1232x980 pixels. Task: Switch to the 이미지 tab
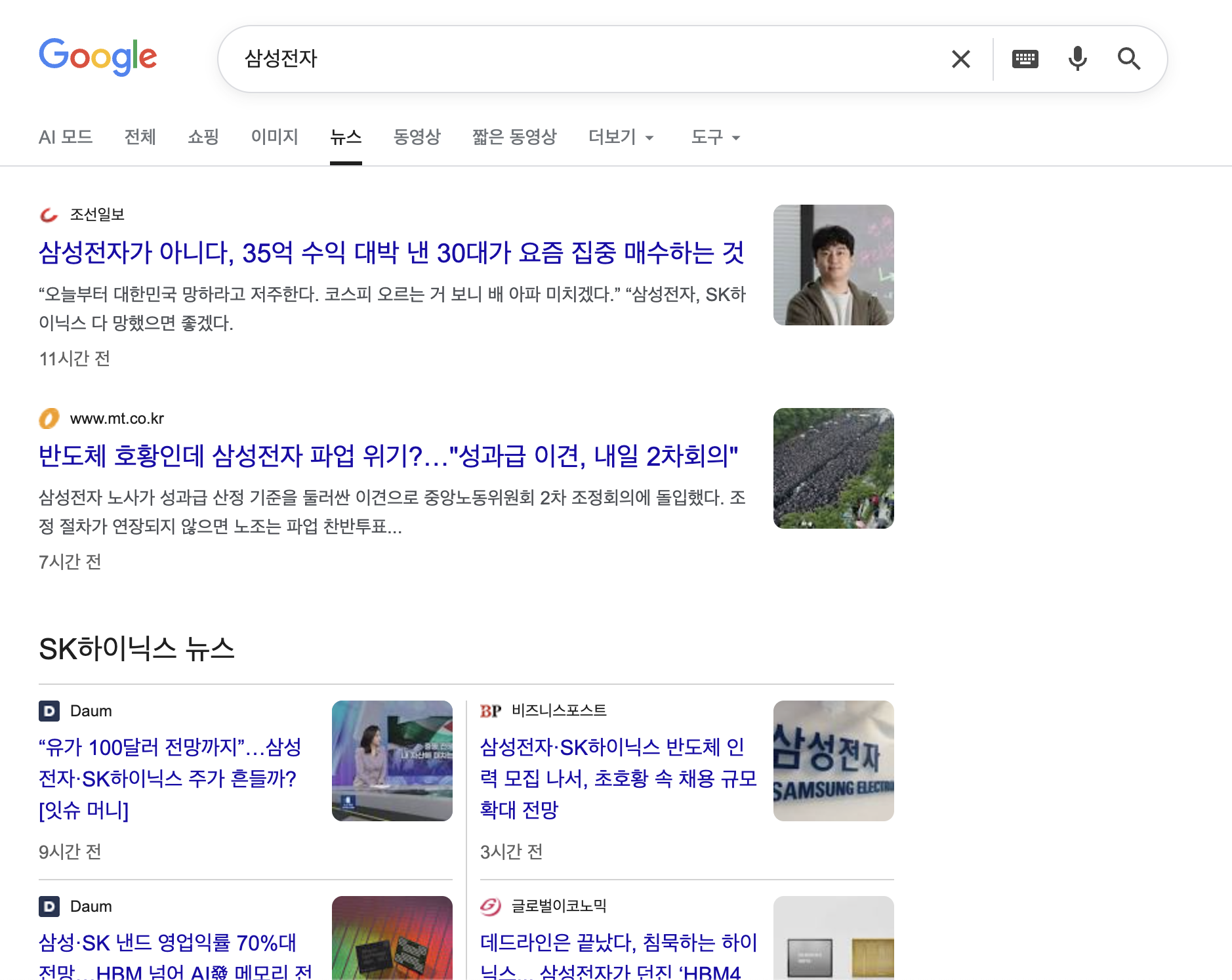(x=275, y=137)
